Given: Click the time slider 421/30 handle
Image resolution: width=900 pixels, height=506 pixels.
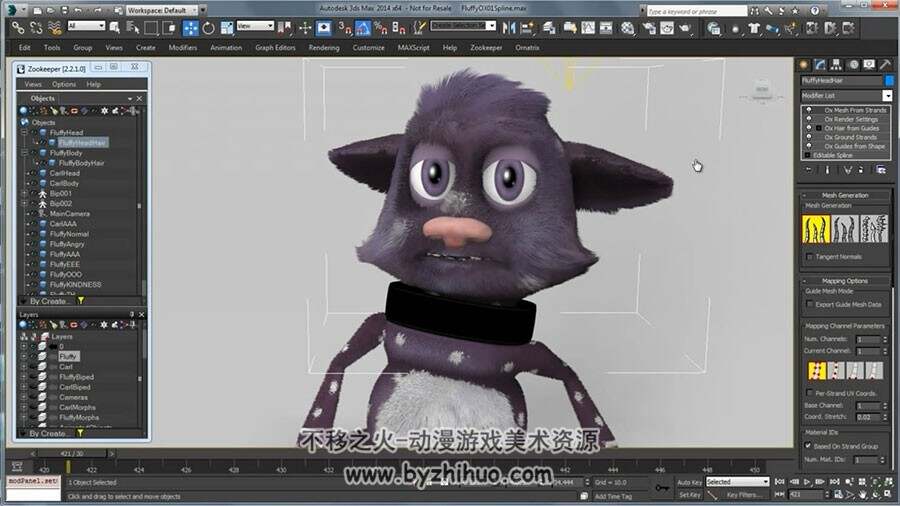Looking at the screenshot, I should pyautogui.click(x=72, y=453).
